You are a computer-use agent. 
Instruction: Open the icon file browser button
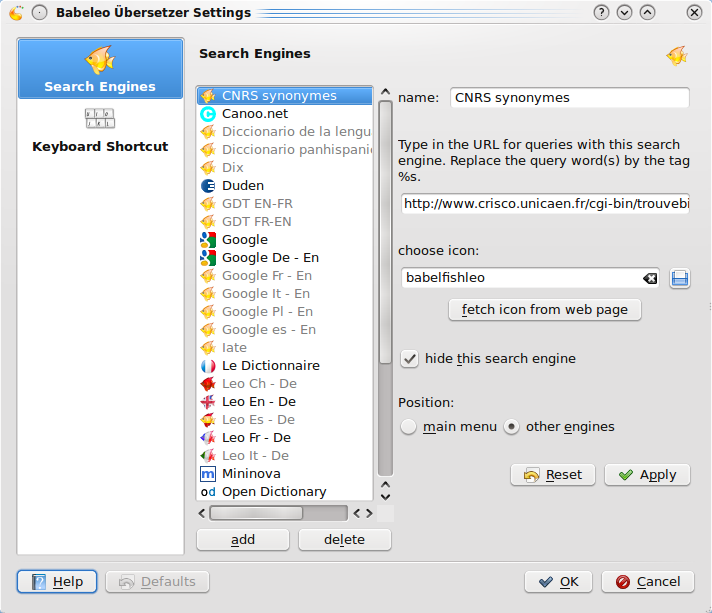[x=679, y=278]
